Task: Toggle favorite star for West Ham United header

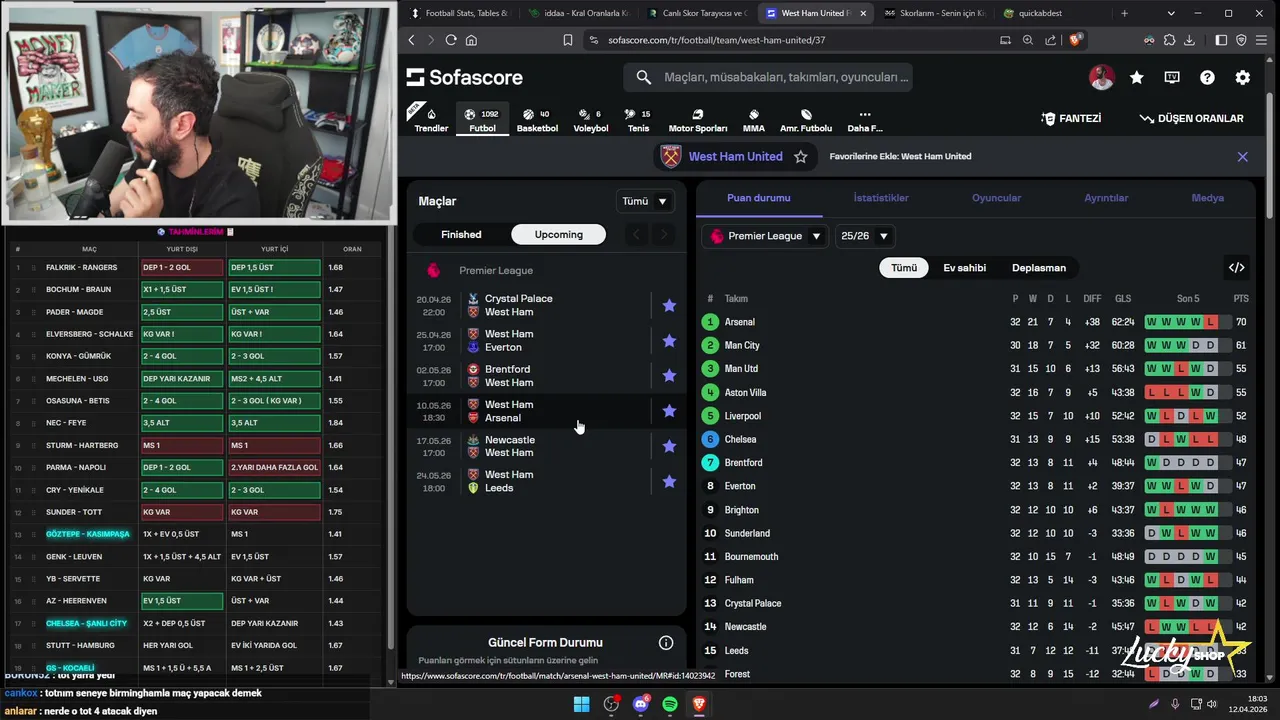Action: (x=800, y=157)
